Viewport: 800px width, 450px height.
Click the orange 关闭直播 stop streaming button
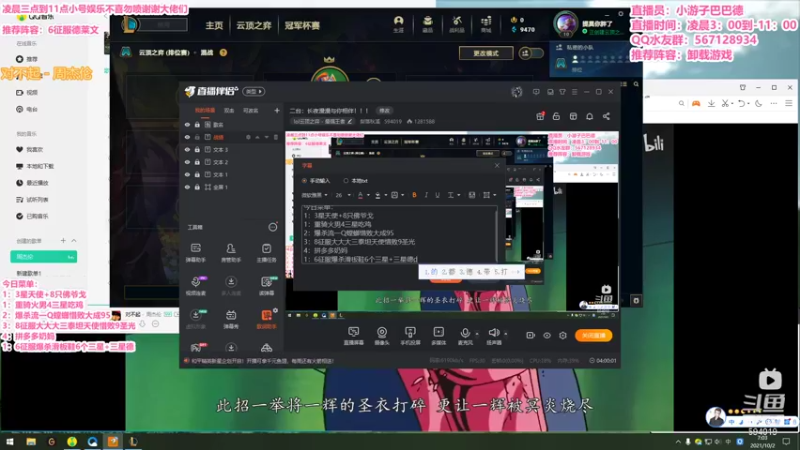[593, 335]
